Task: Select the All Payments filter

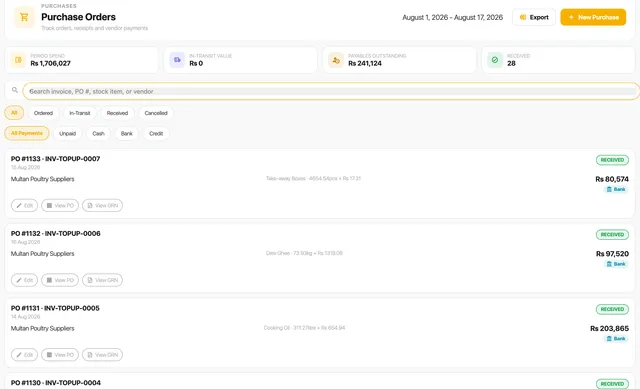Action: [27, 133]
